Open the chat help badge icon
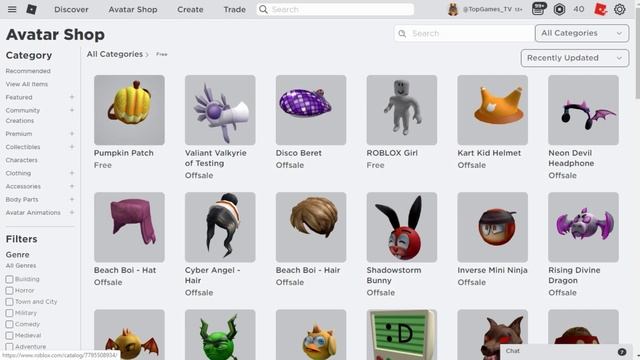The height and width of the screenshot is (360, 640). click(x=622, y=351)
